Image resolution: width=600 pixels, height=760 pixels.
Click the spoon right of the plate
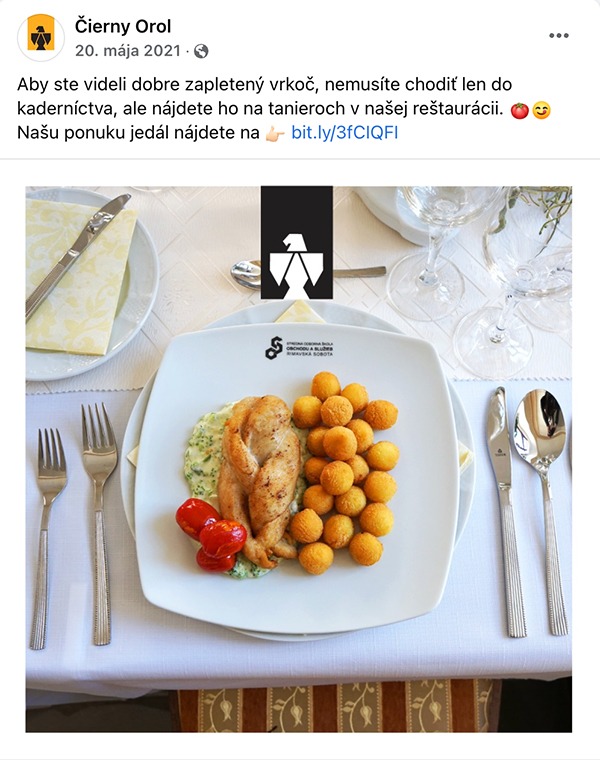[544, 511]
